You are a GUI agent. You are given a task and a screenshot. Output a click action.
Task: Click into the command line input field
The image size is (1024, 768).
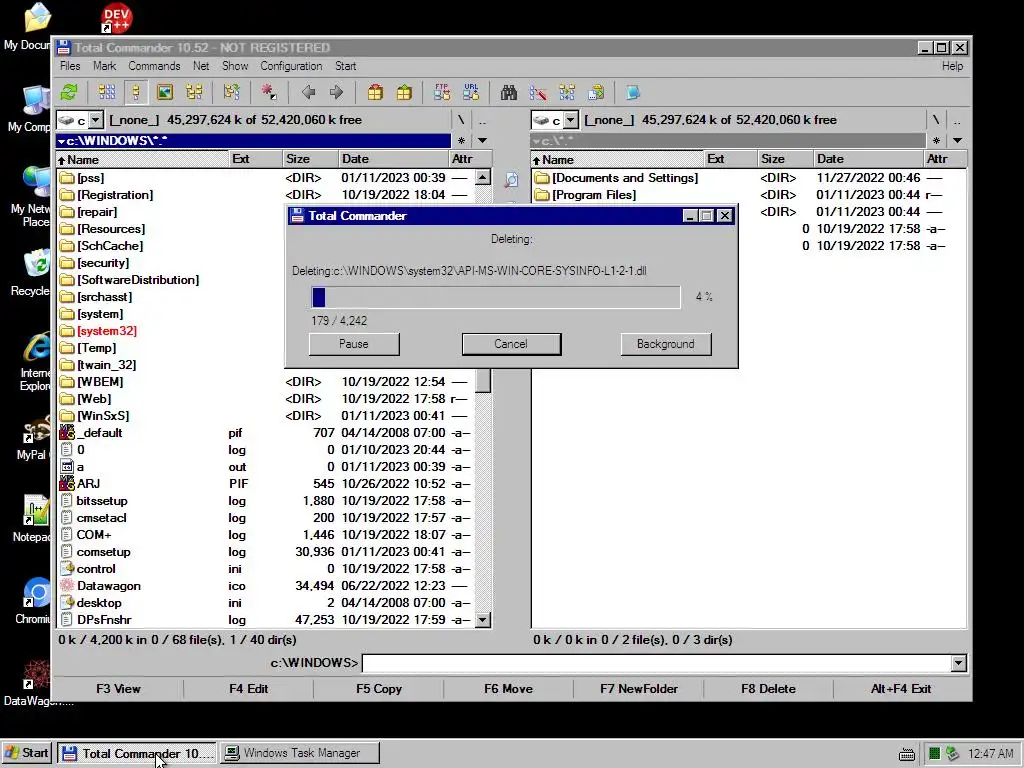pyautogui.click(x=656, y=663)
